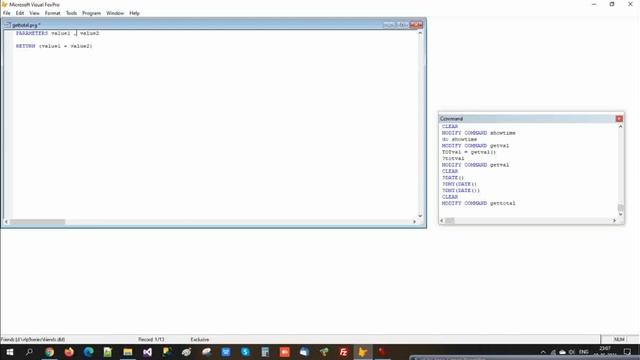Click the NUM indicator in status bar
Viewport: 640px width, 360px height.
(619, 339)
